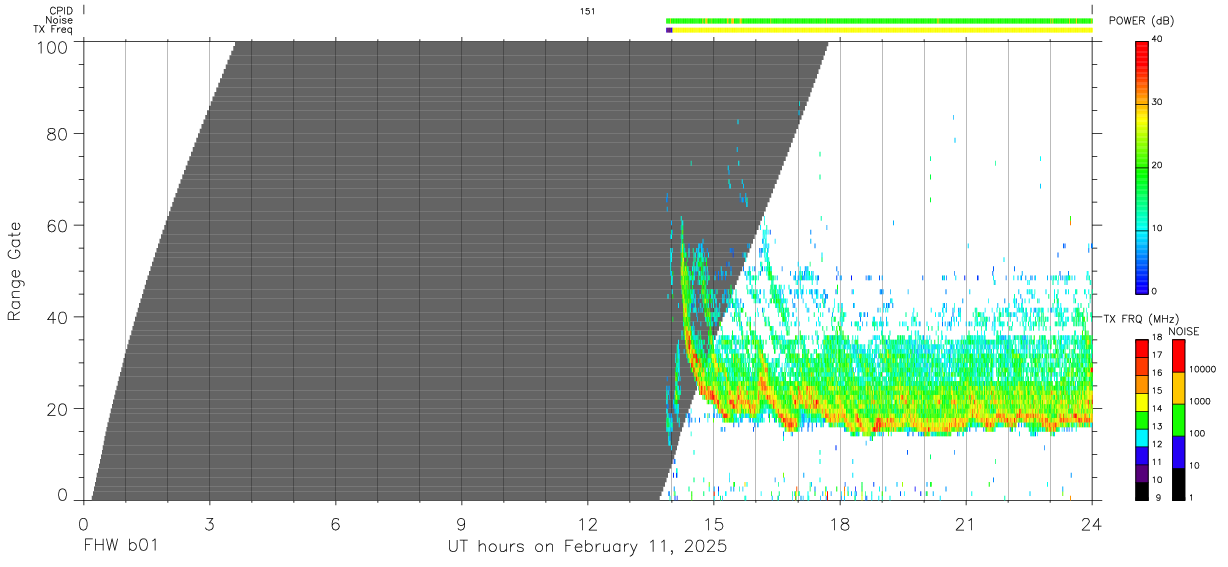Click the "POWER (dB)" legend title
1228x567 pixels.
1140,21
